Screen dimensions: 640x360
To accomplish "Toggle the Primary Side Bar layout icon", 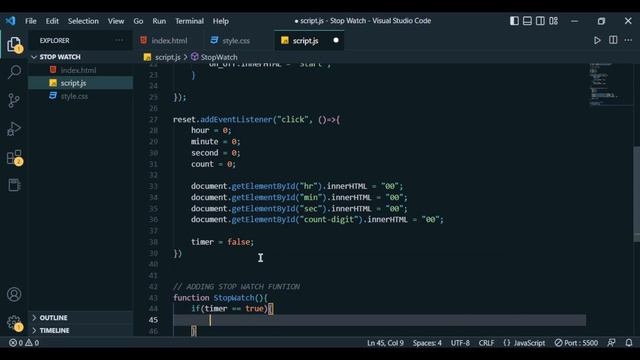I will pyautogui.click(x=514, y=21).
